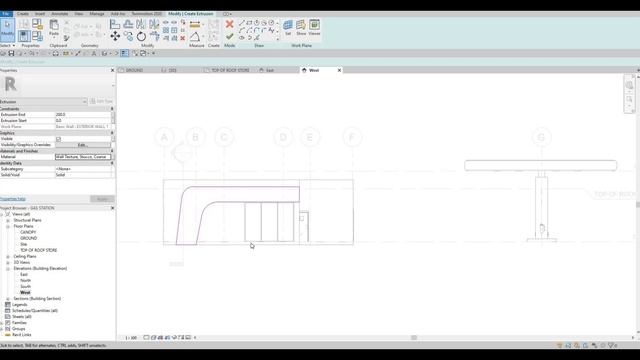Expand the 3D Views tree node
Viewport: 640px width, 360px height.
pos(8,262)
